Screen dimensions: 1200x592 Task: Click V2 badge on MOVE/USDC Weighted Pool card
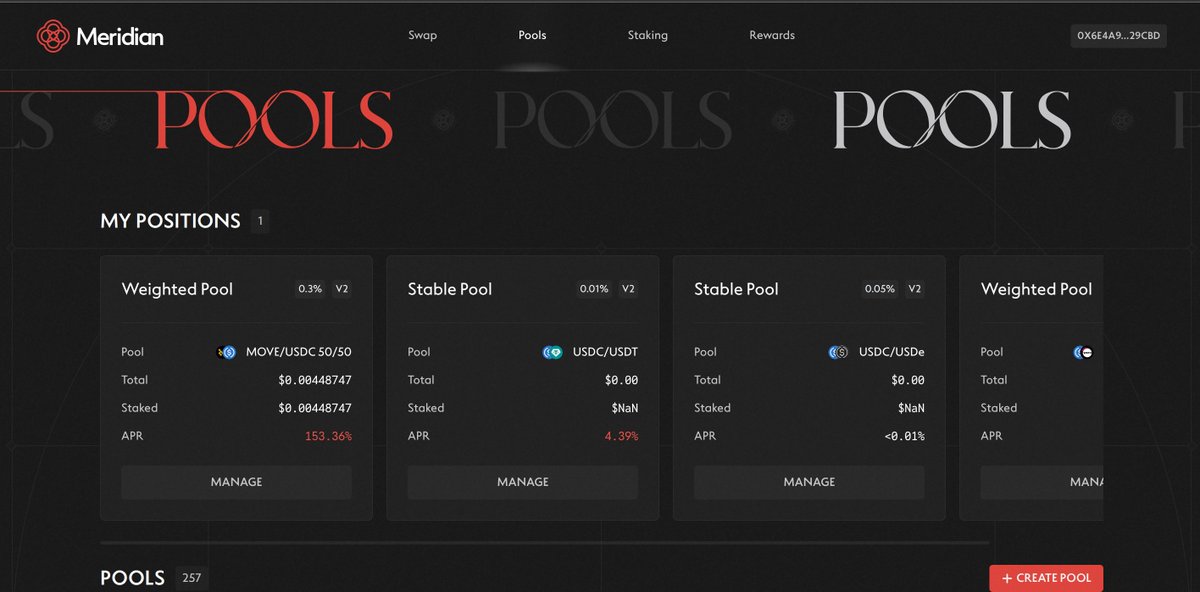[342, 289]
